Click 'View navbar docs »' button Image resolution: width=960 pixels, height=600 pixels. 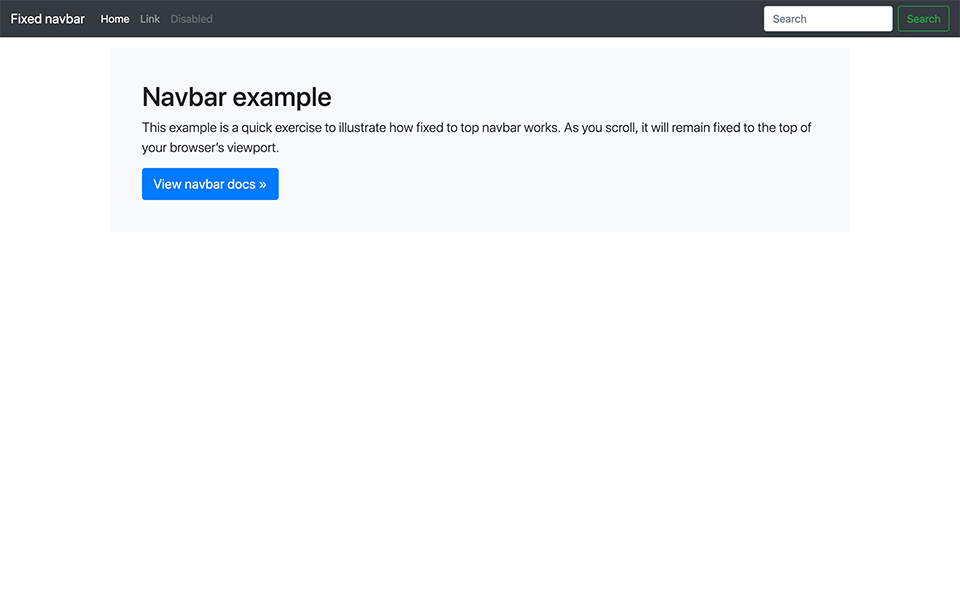(x=209, y=184)
